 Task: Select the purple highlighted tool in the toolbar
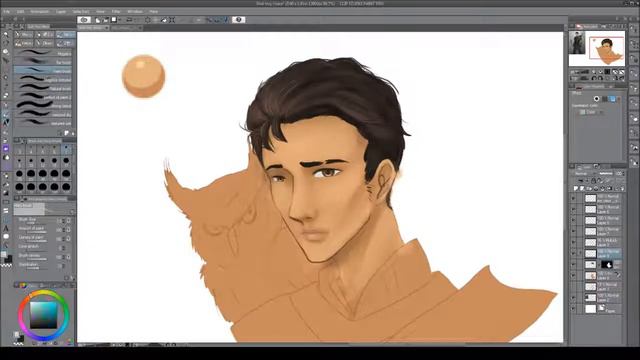click(6, 149)
